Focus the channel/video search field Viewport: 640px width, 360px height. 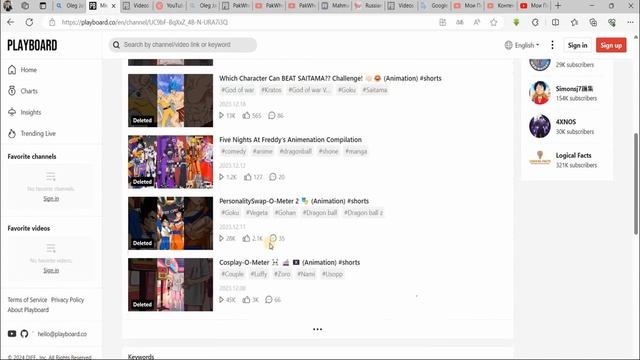click(183, 45)
